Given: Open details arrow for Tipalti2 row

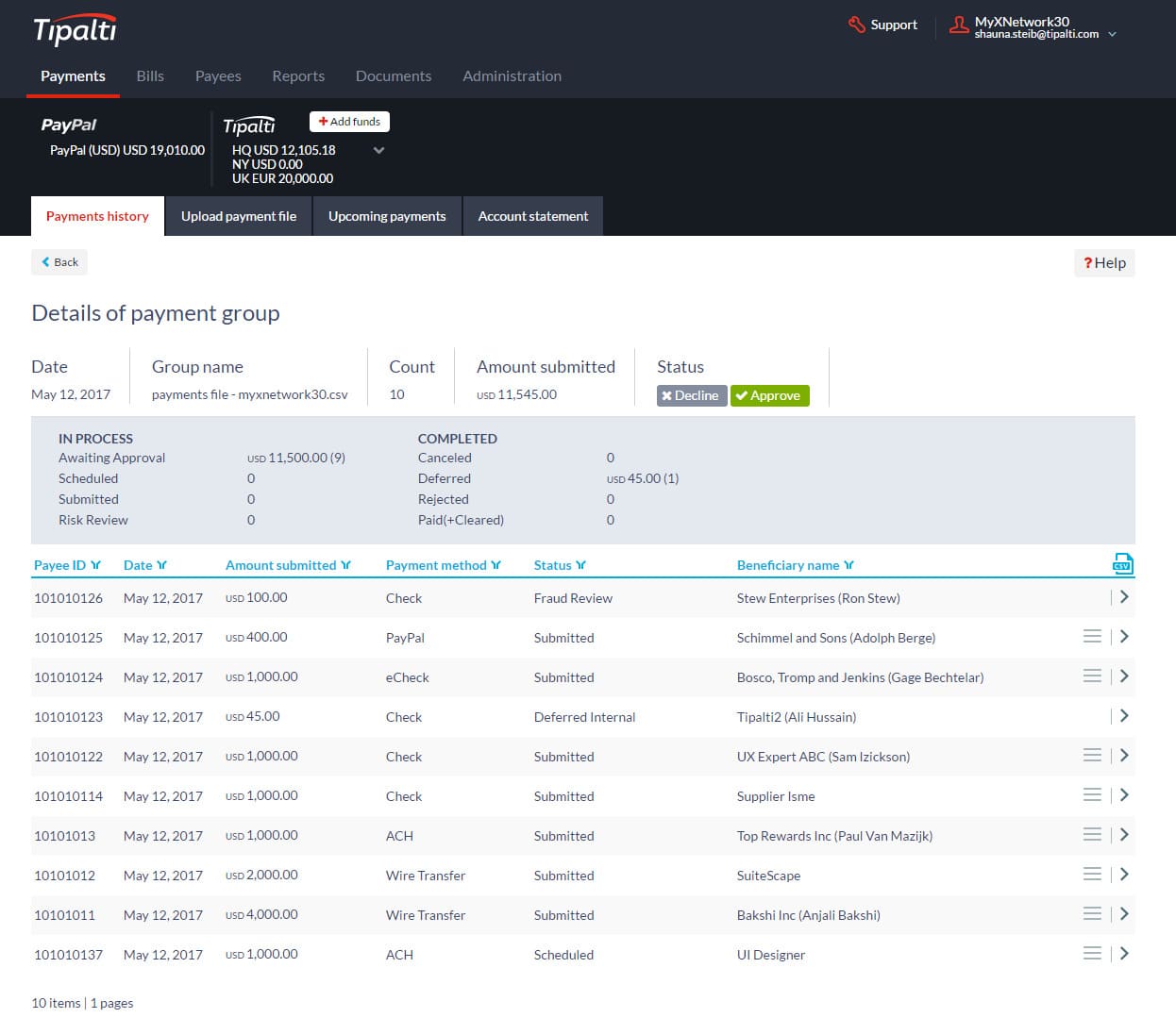Looking at the screenshot, I should (x=1124, y=716).
